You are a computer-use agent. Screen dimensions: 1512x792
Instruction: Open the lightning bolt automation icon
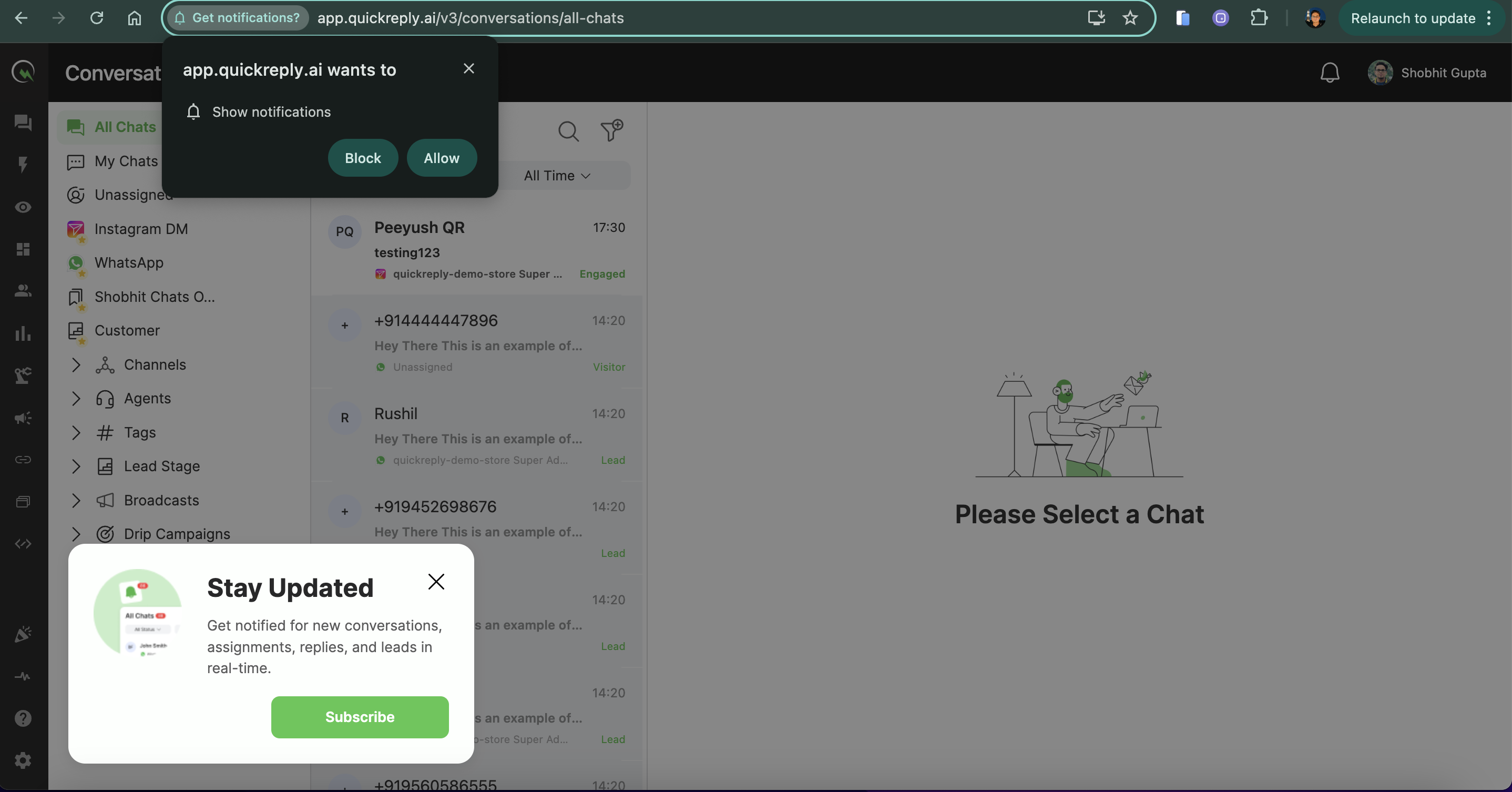[23, 165]
